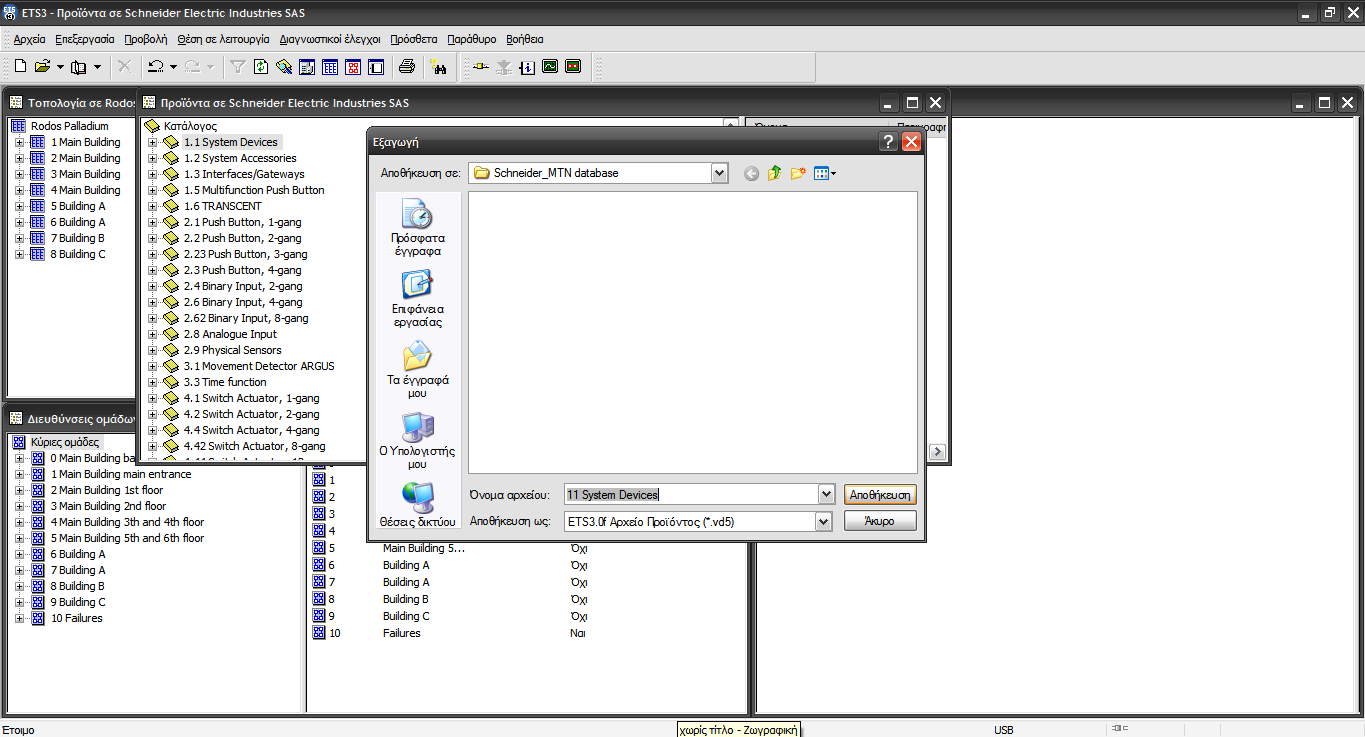Open Τα έγγραφά μου in the dialog sidebar
This screenshot has width=1365, height=737.
tap(418, 370)
